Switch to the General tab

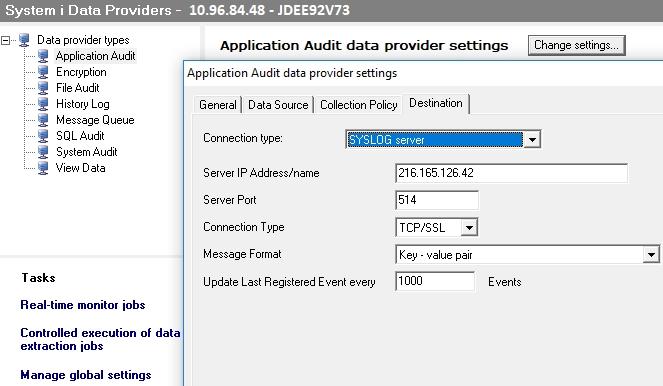(x=218, y=105)
